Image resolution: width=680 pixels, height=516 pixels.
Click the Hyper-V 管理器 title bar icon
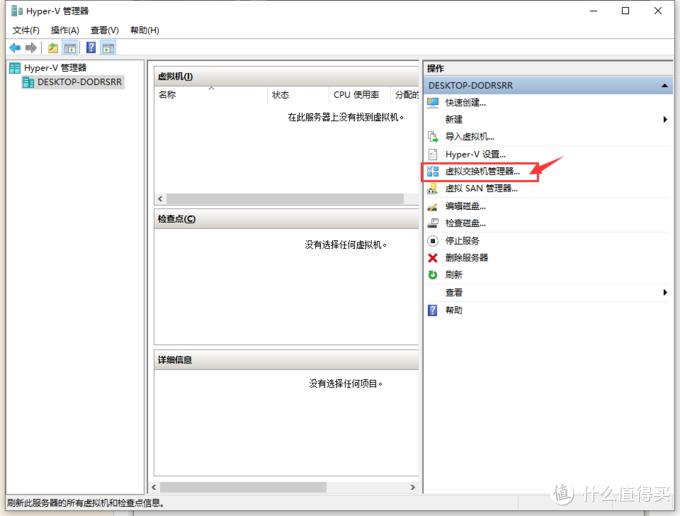point(17,11)
